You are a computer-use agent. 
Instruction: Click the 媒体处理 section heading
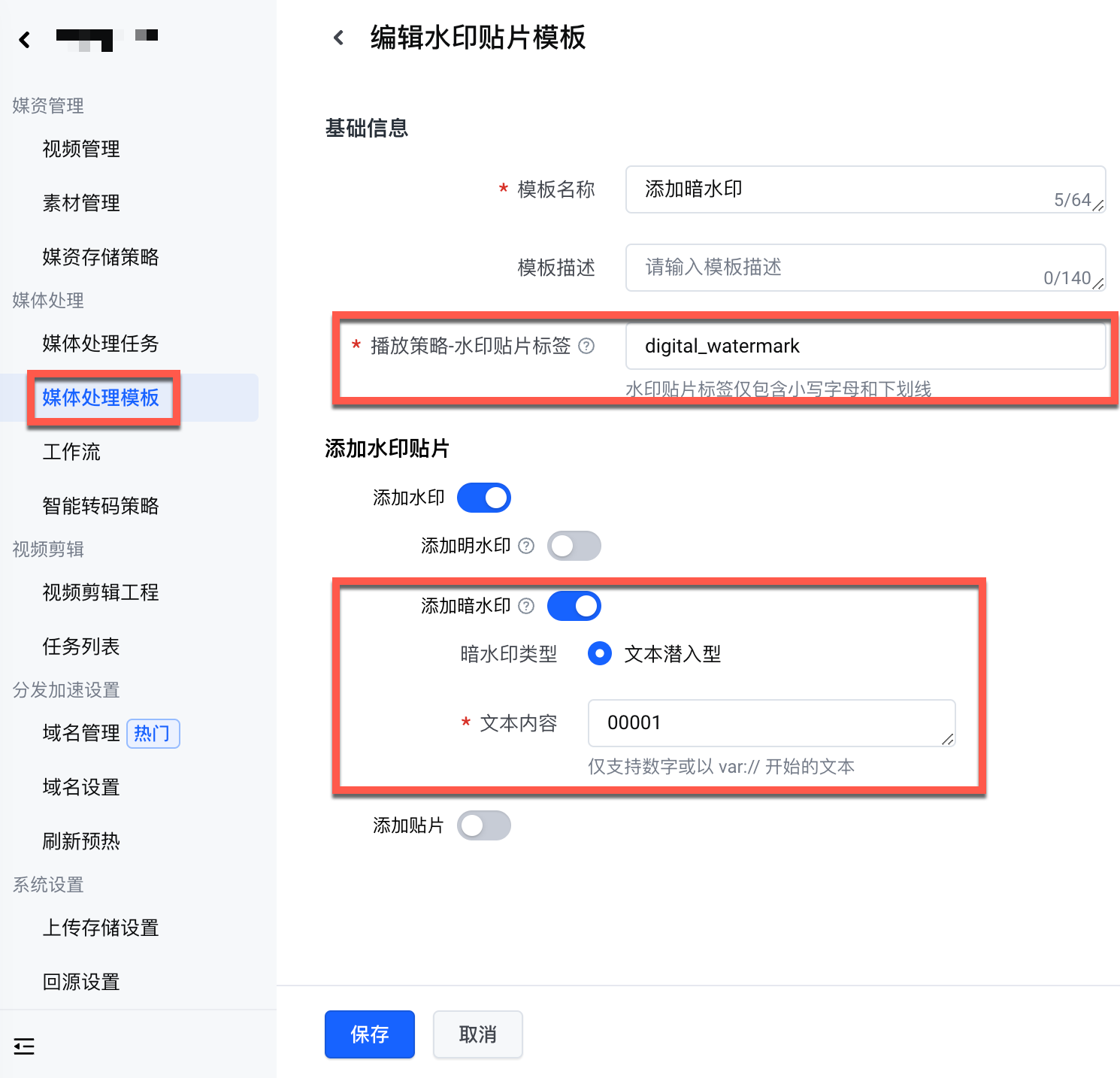tap(48, 301)
